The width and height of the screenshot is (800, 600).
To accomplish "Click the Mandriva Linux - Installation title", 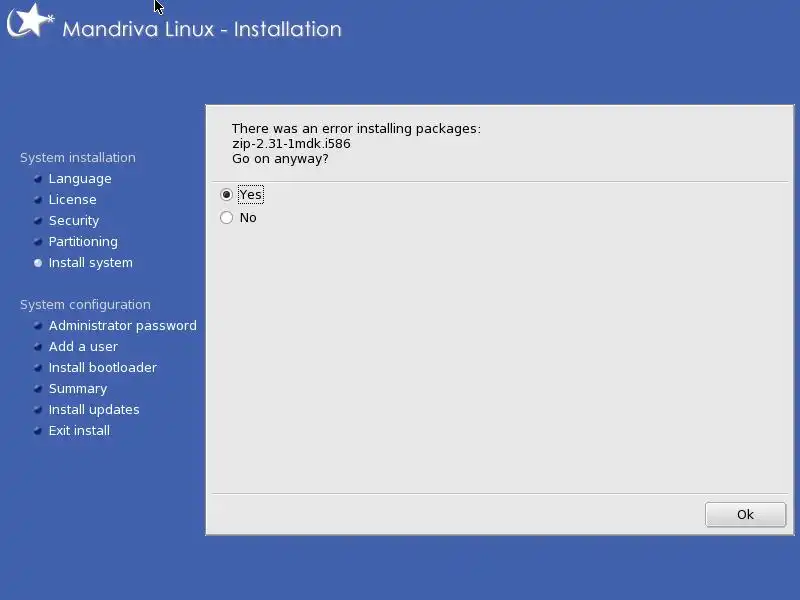I will coord(202,29).
